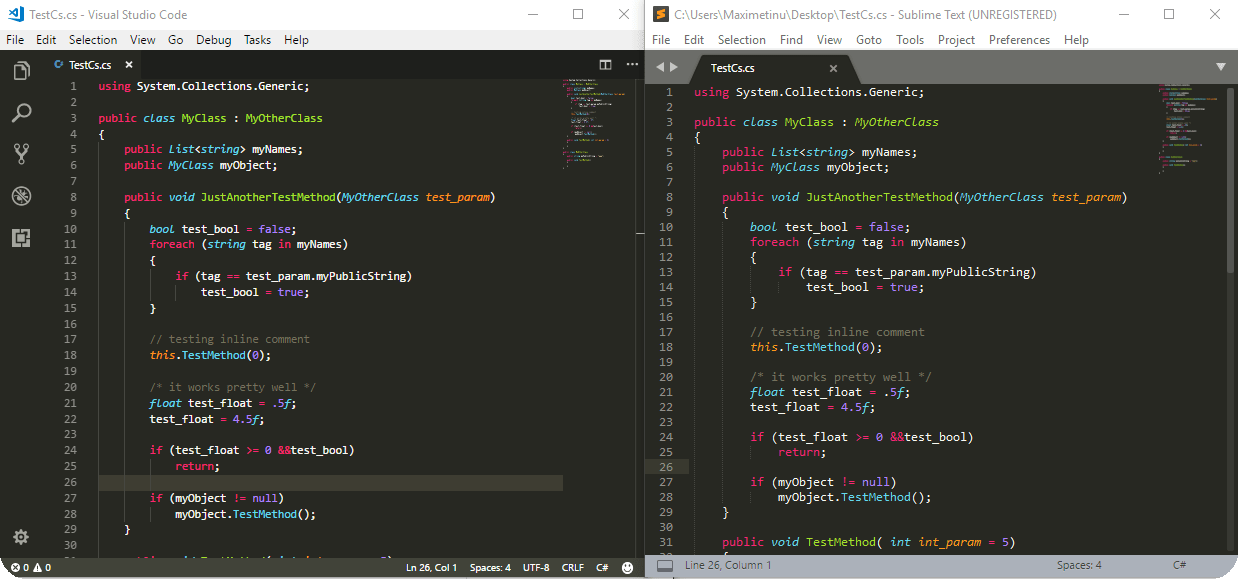1238x579 pixels.
Task: Open the Manage settings gear in VS Code
Action: pyautogui.click(x=21, y=537)
